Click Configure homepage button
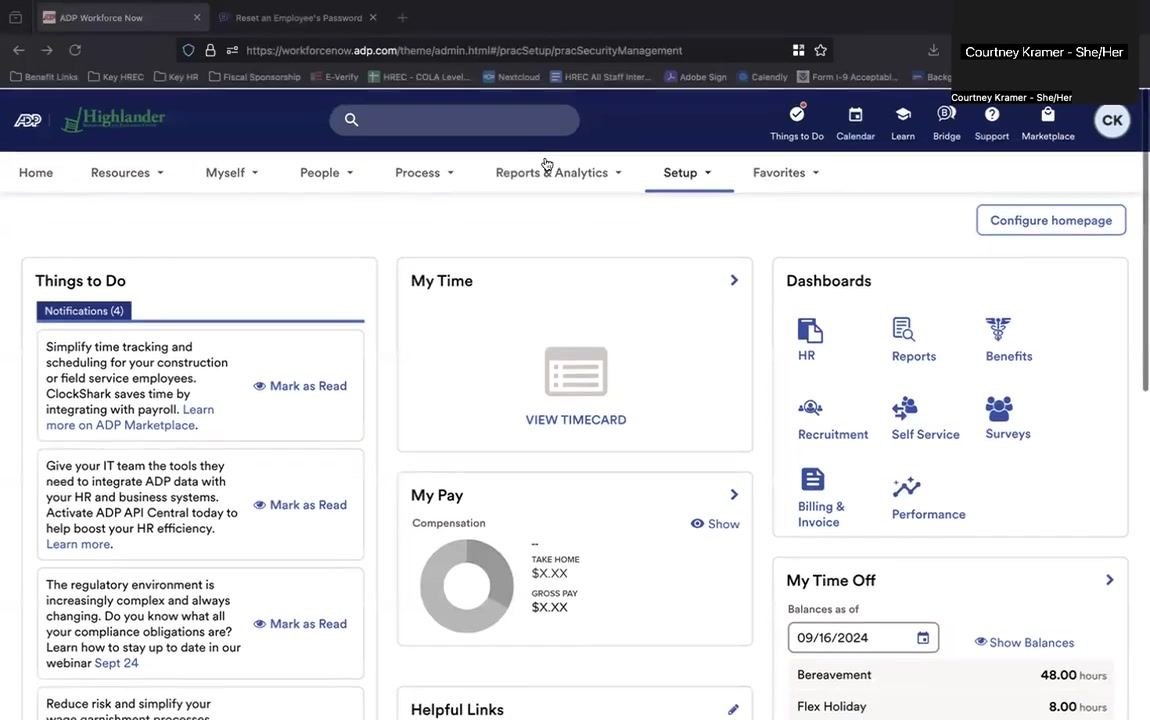The width and height of the screenshot is (1150, 720). click(1050, 220)
